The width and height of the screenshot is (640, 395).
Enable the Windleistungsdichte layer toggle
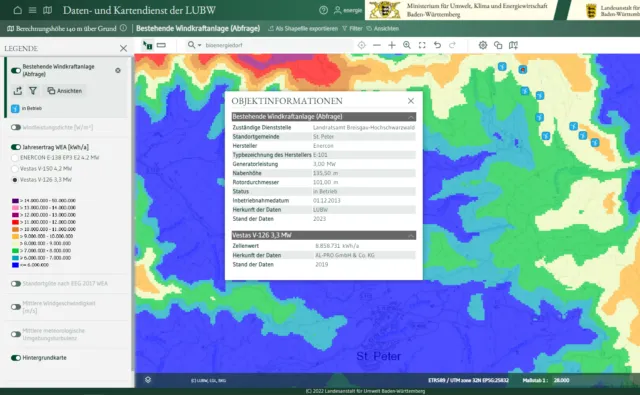click(x=16, y=127)
